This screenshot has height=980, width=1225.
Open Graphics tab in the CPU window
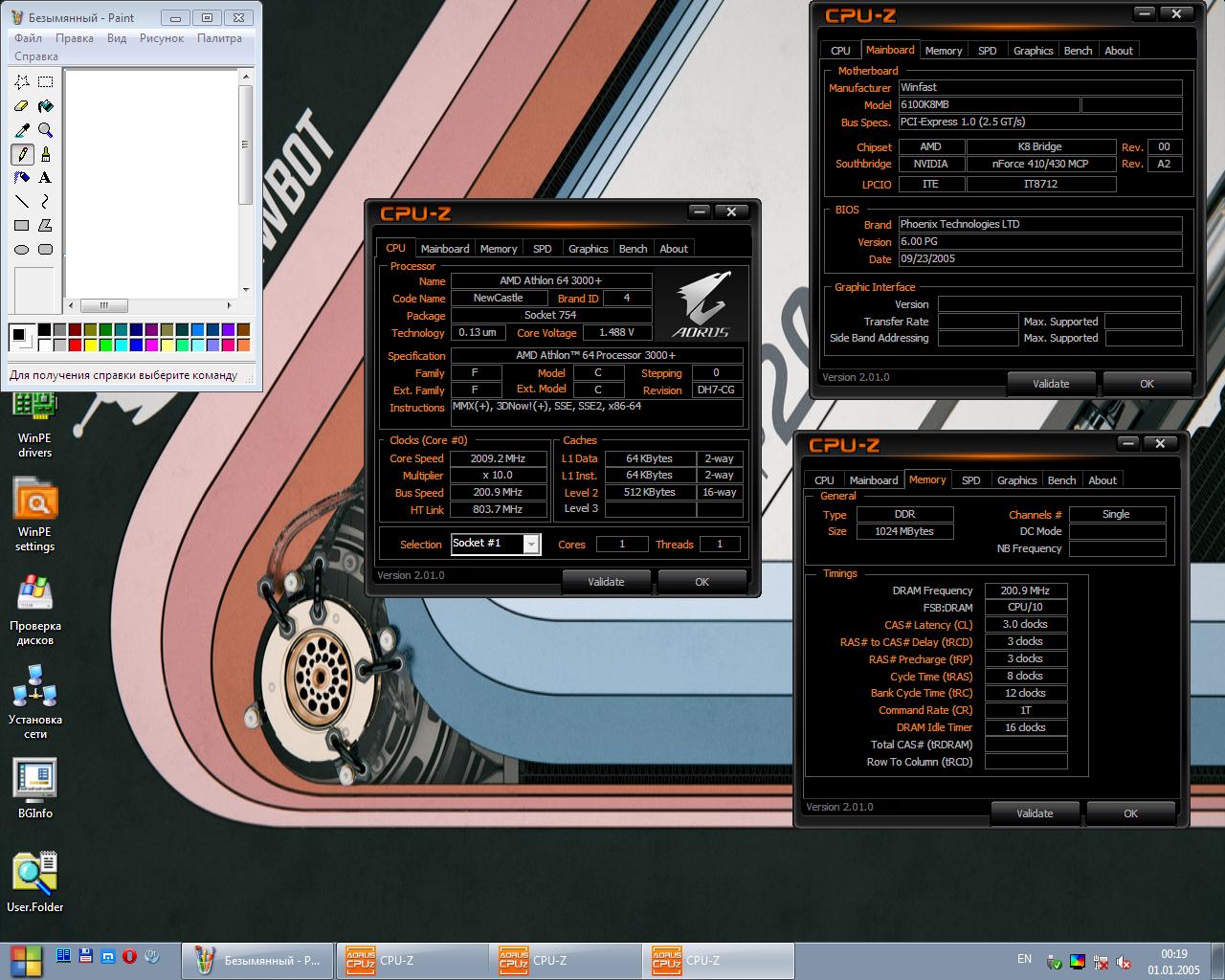[x=589, y=249]
